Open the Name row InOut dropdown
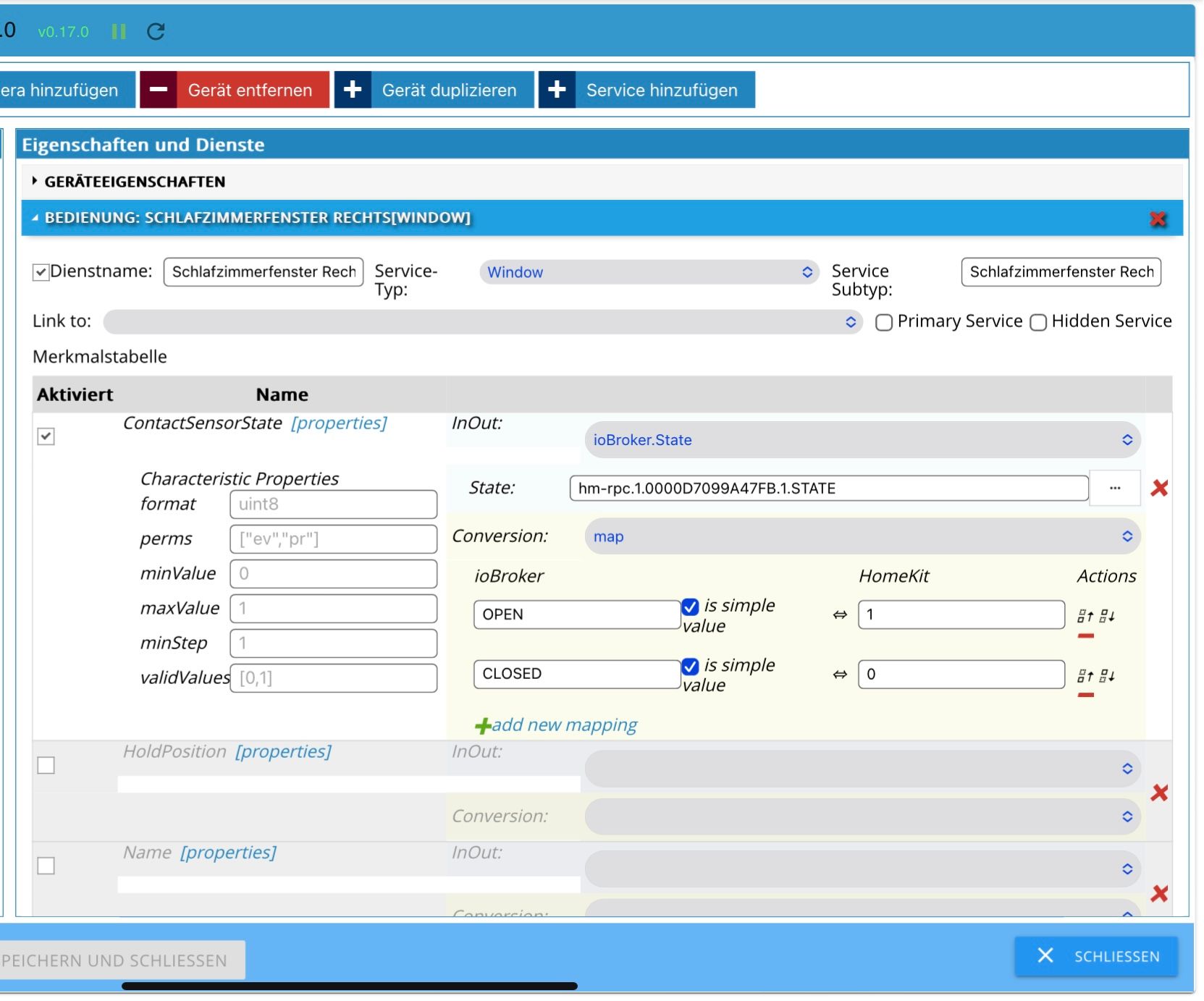1204x1001 pixels. click(x=862, y=869)
